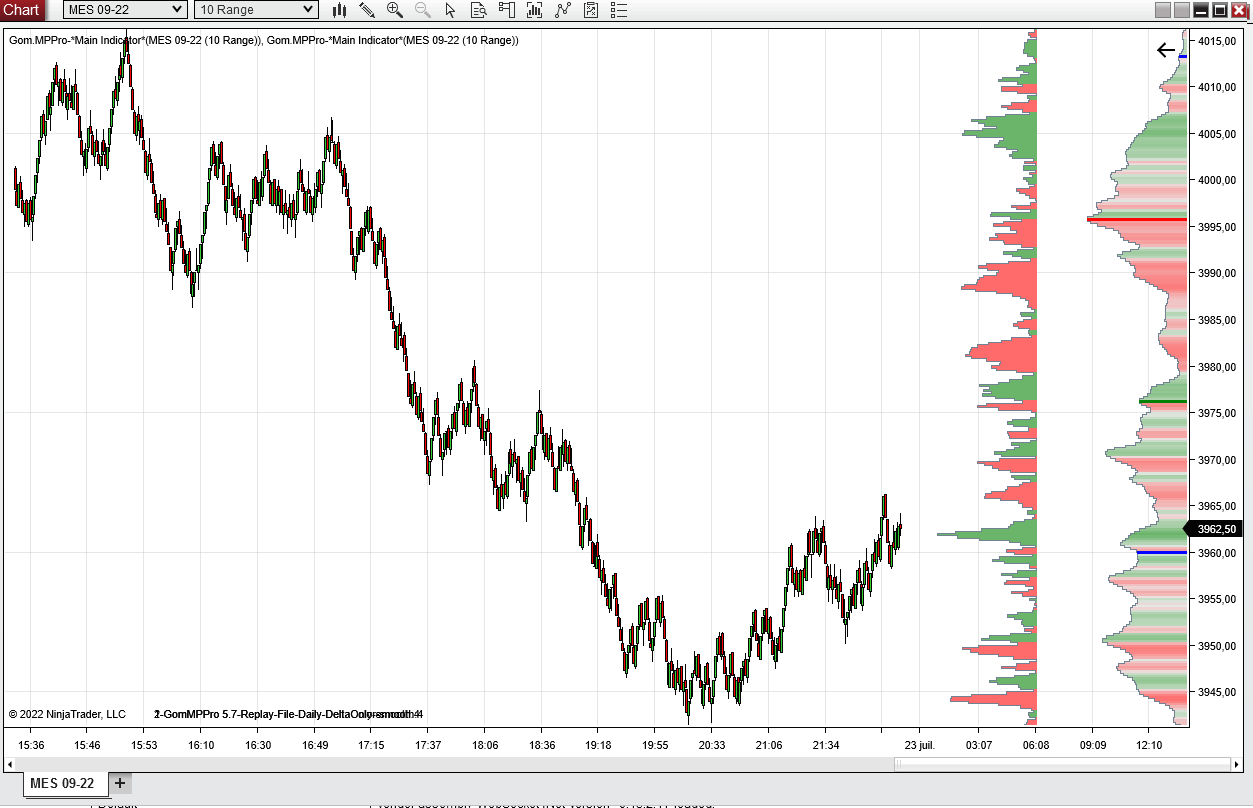Click the 19:55 time axis label

655,745
